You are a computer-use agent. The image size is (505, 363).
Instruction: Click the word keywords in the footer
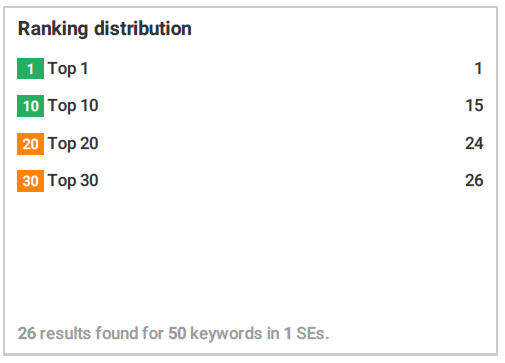click(226, 334)
